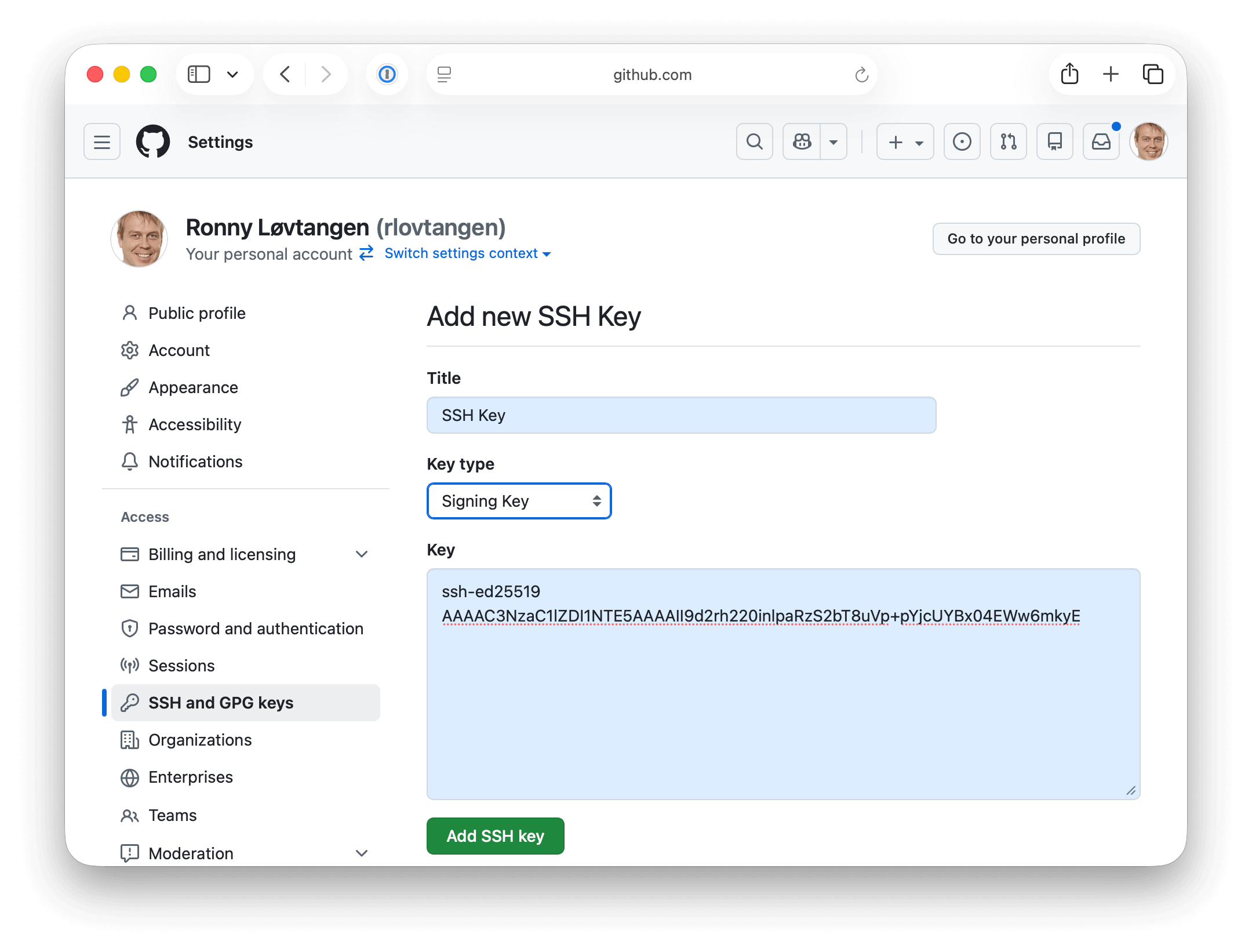The image size is (1252, 952).
Task: Click the GitHub Octocat logo
Action: pos(153,141)
